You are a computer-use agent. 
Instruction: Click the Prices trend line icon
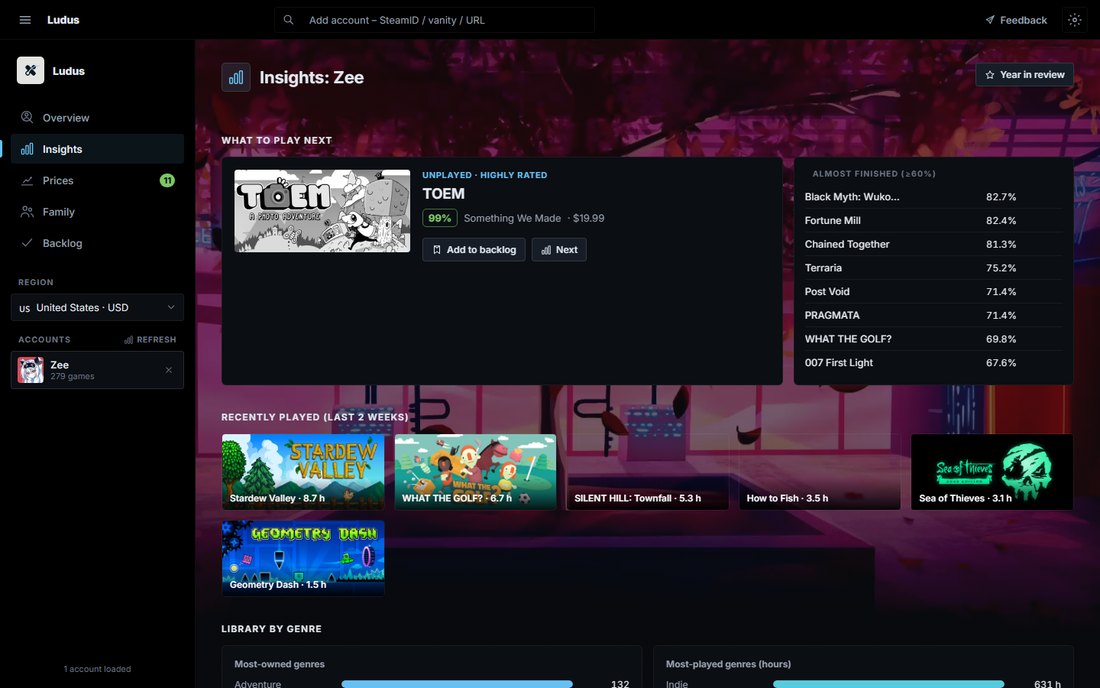pos(27,180)
